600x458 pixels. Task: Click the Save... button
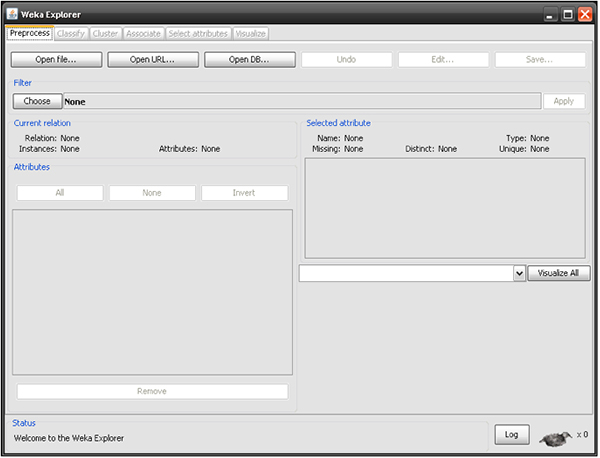pos(540,60)
